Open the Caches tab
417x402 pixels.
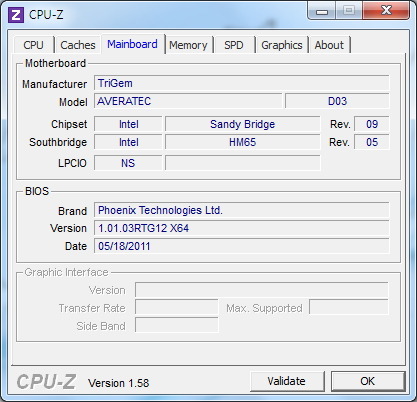click(78, 45)
